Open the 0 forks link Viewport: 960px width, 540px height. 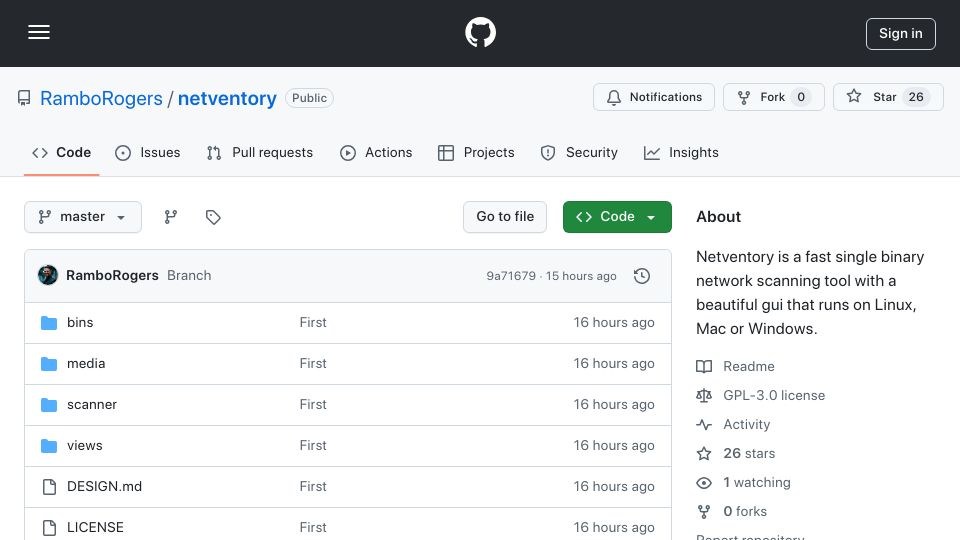point(745,511)
